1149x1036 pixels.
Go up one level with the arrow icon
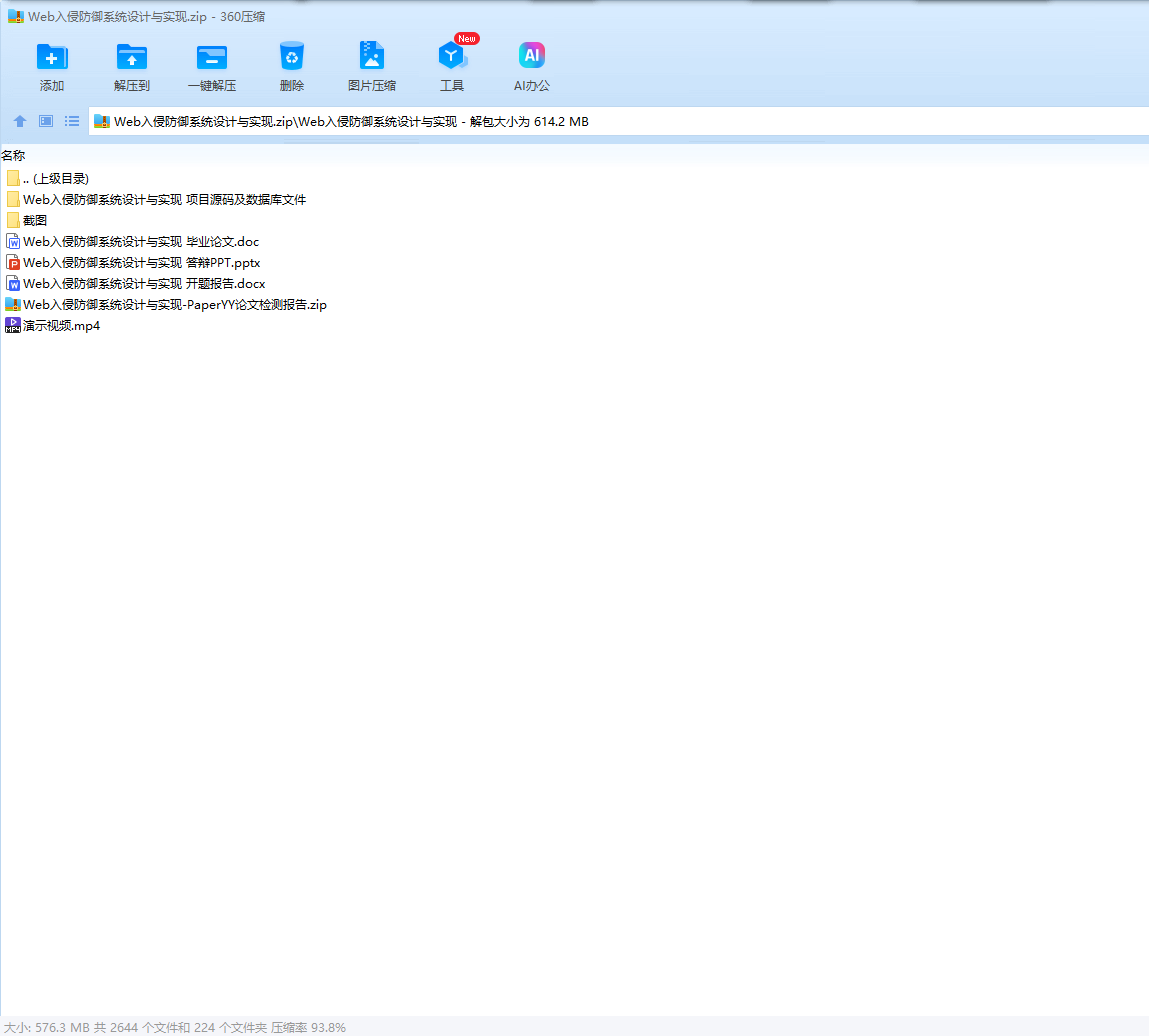point(20,122)
